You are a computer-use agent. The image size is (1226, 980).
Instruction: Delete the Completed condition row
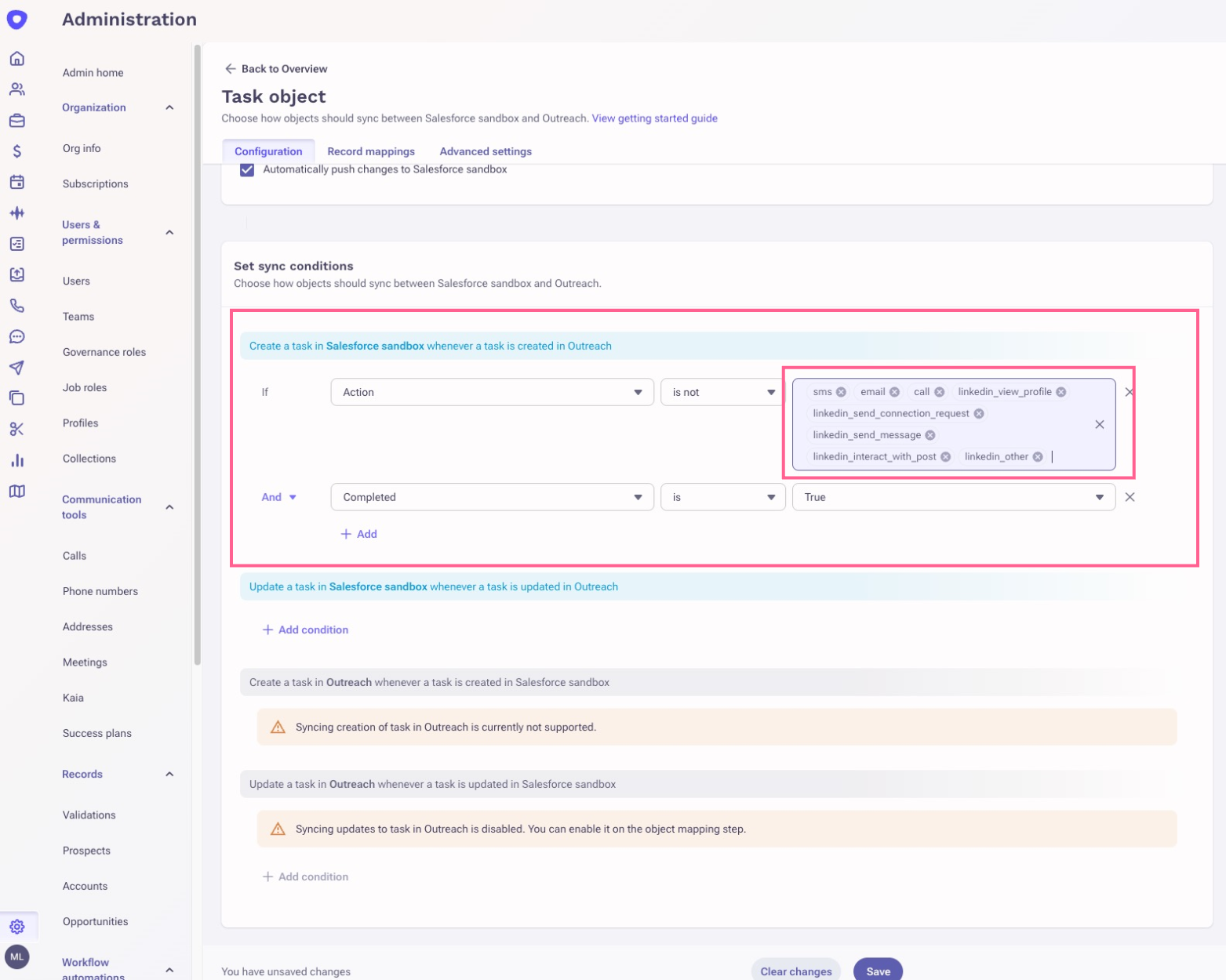[x=1130, y=497]
